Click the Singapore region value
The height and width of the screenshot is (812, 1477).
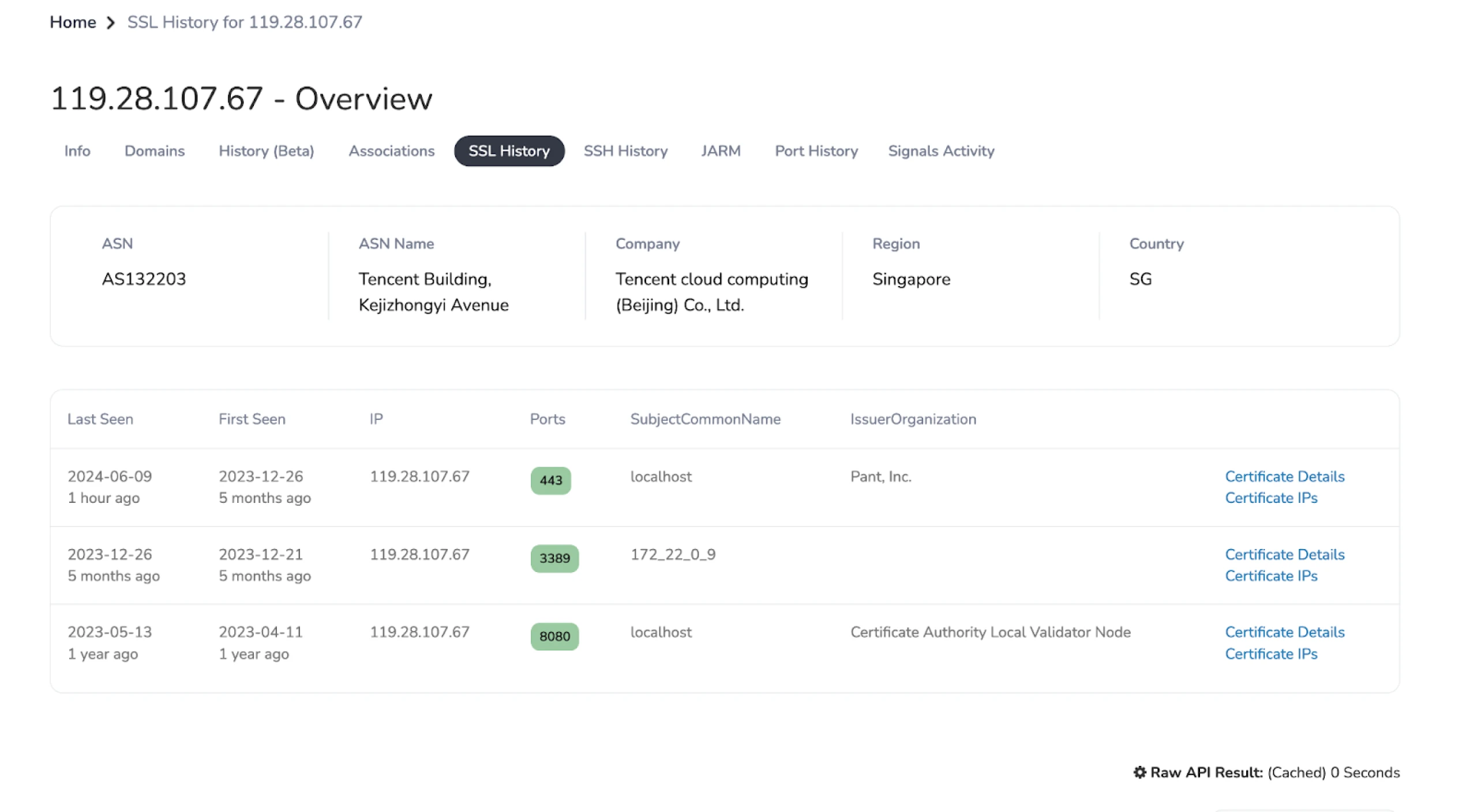[911, 279]
